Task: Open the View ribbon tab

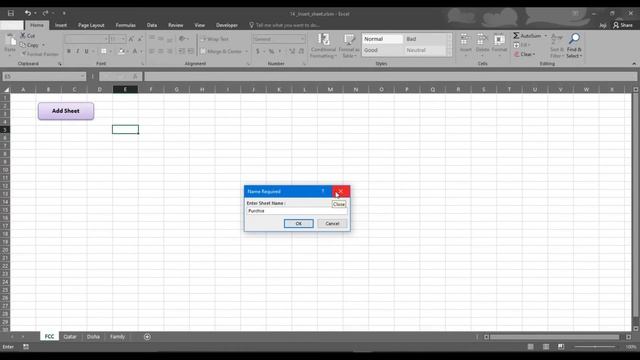Action: 200,25
